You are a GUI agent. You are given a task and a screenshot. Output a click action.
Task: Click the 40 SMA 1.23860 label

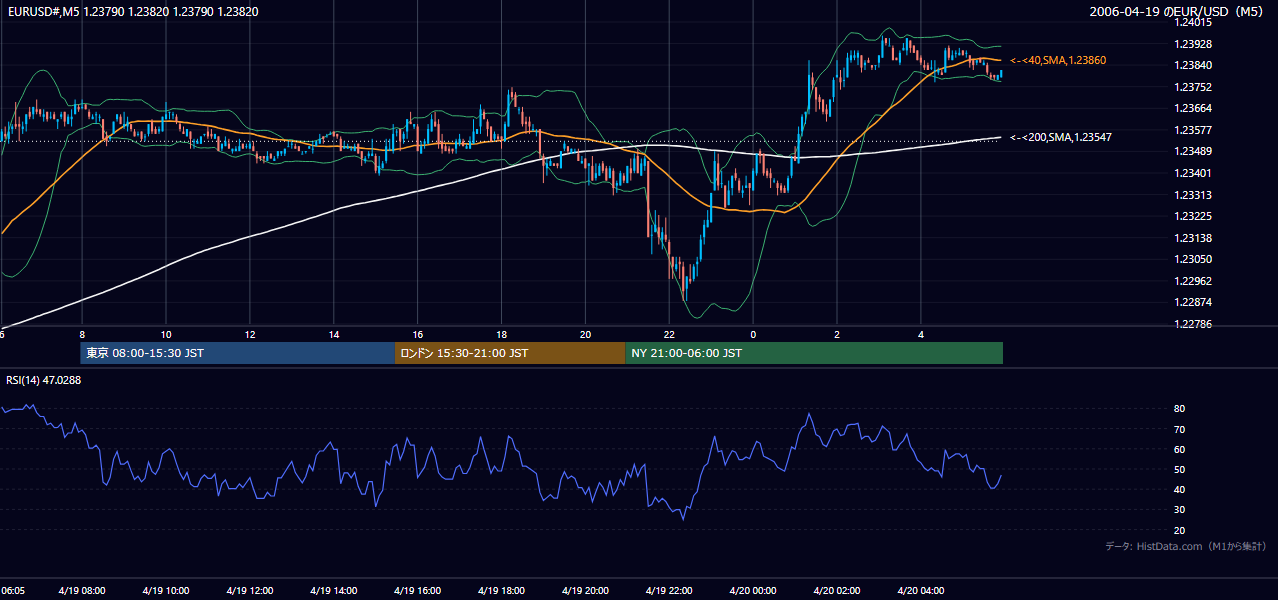click(x=1057, y=61)
